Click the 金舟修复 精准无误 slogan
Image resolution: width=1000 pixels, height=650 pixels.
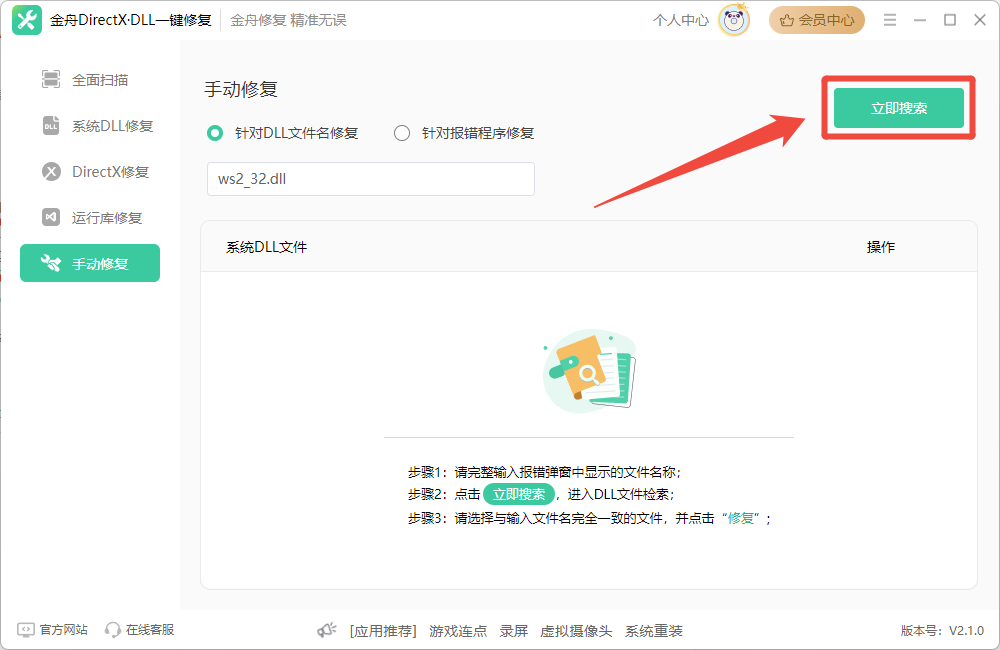coord(288,20)
